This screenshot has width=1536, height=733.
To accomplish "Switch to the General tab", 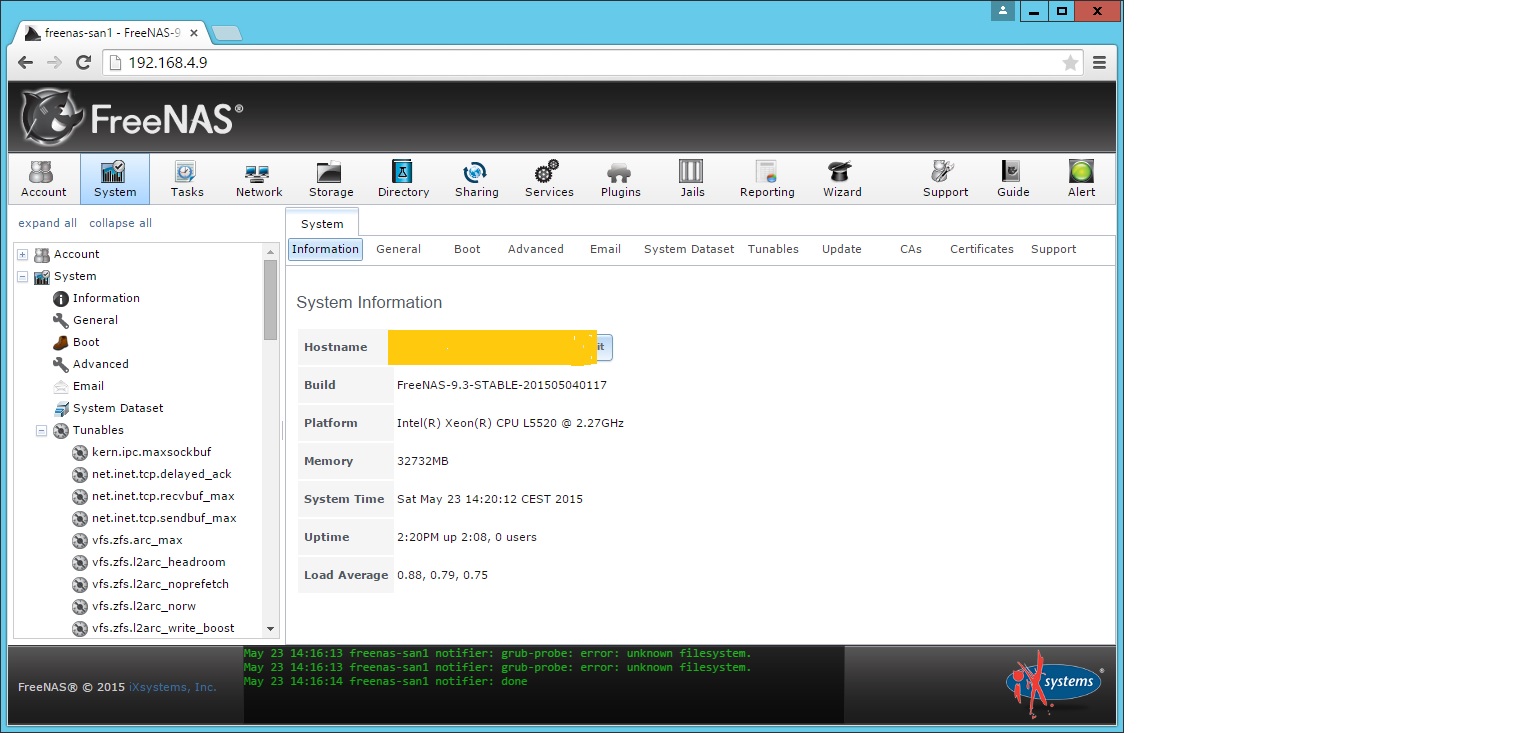I will click(x=398, y=249).
